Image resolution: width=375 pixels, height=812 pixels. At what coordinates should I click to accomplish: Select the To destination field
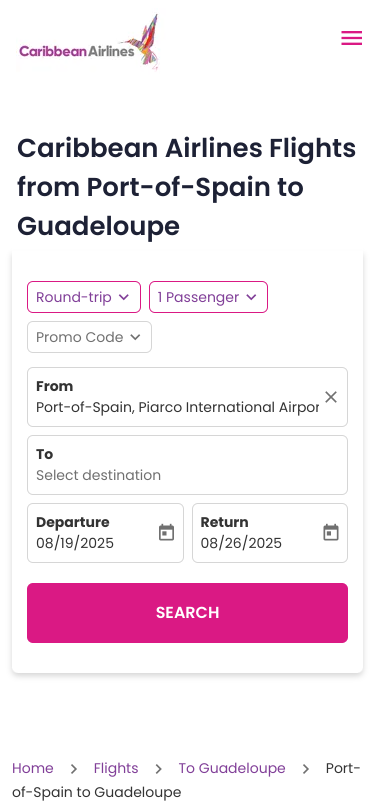pos(188,465)
